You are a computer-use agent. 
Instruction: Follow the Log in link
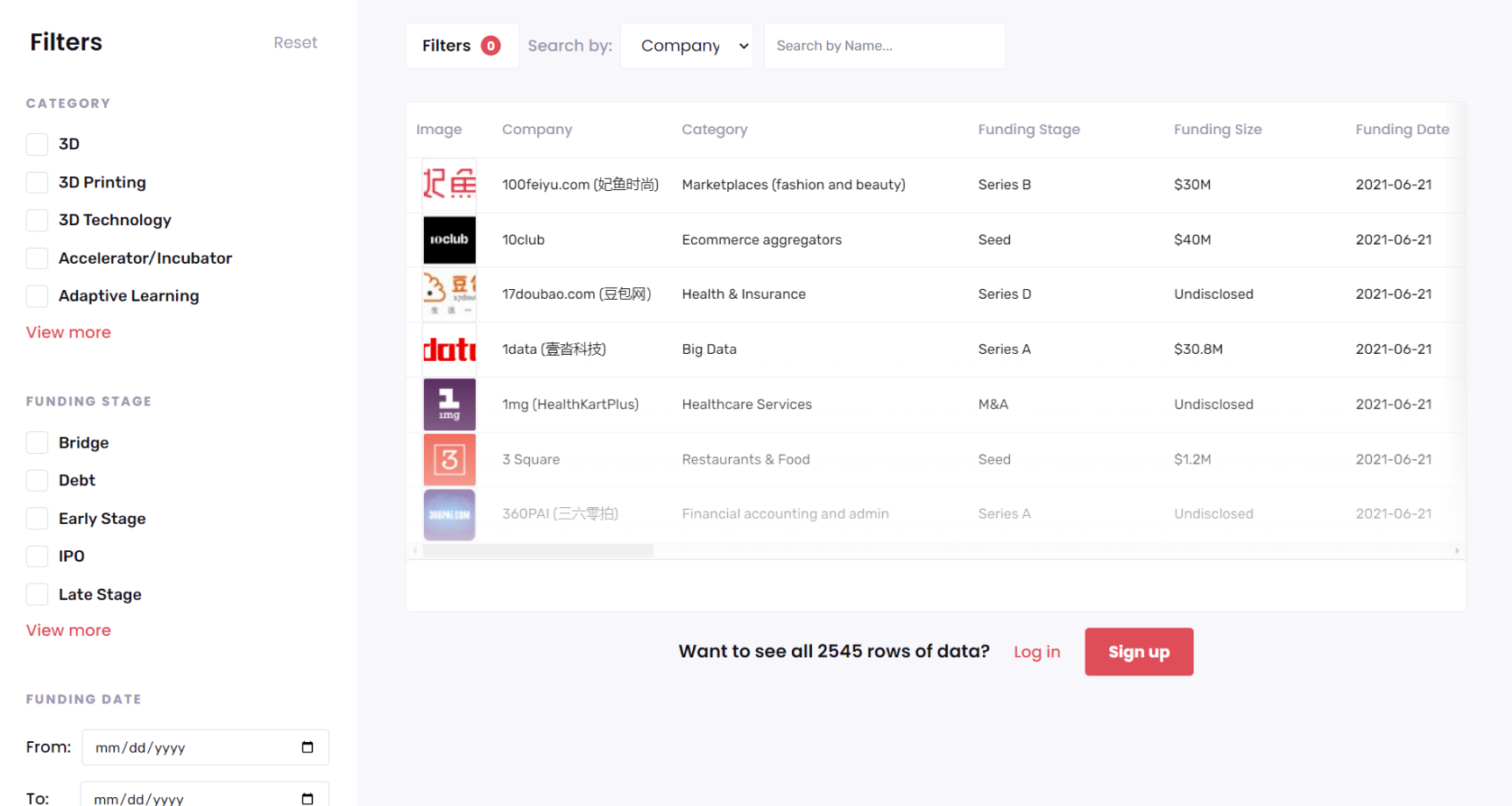click(x=1036, y=652)
